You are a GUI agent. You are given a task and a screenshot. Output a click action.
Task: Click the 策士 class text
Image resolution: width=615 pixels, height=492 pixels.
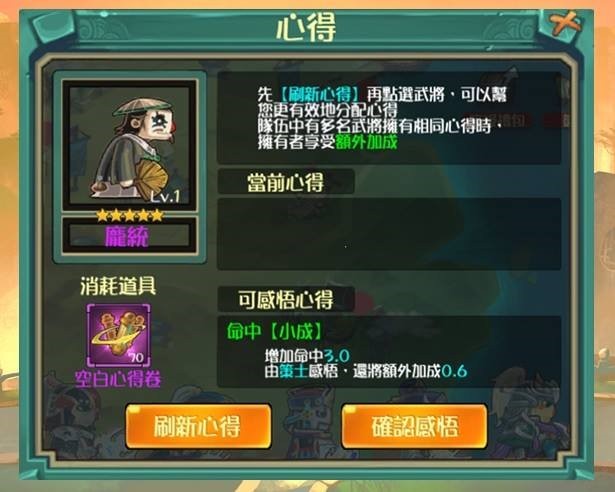(294, 371)
